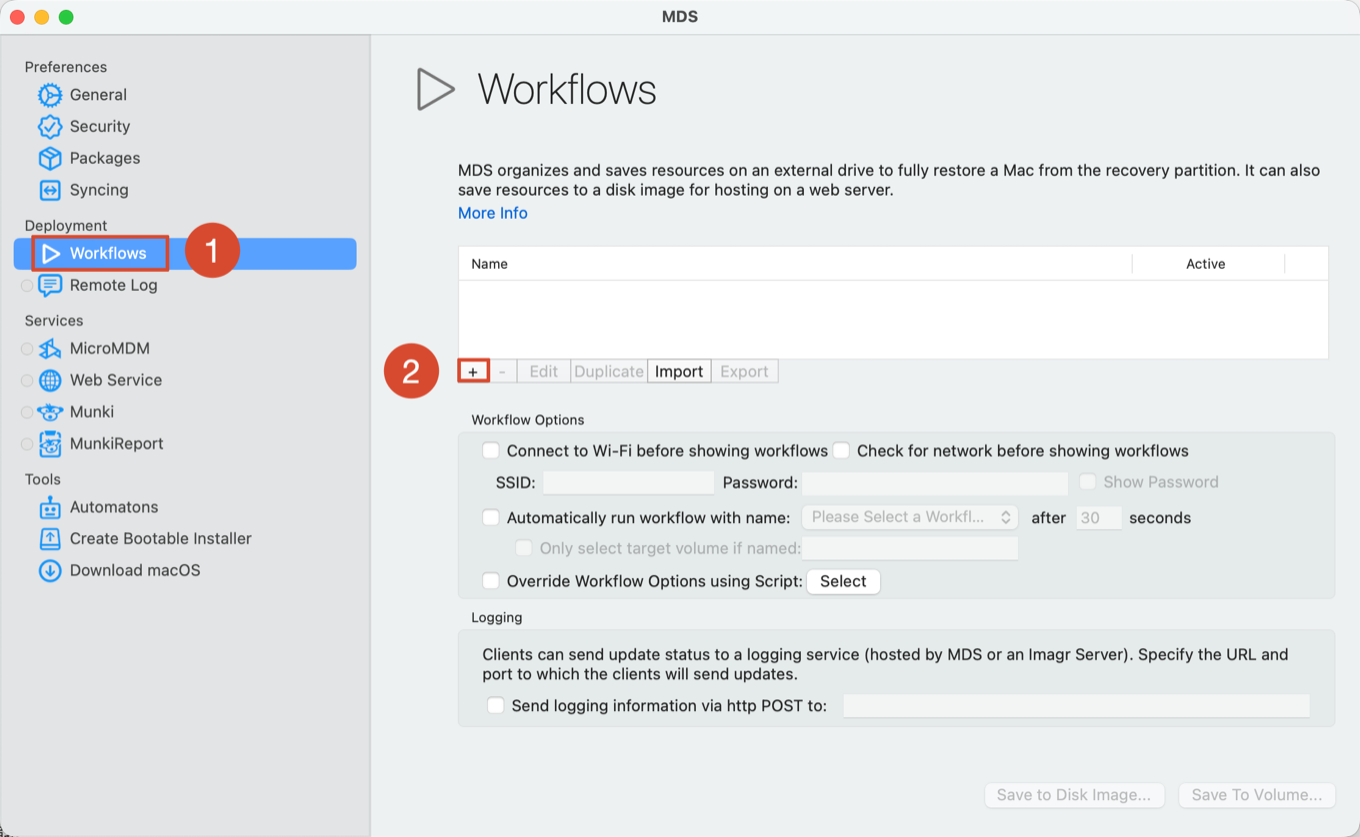Click the target volume name field
The image size is (1360, 837).
coord(910,548)
